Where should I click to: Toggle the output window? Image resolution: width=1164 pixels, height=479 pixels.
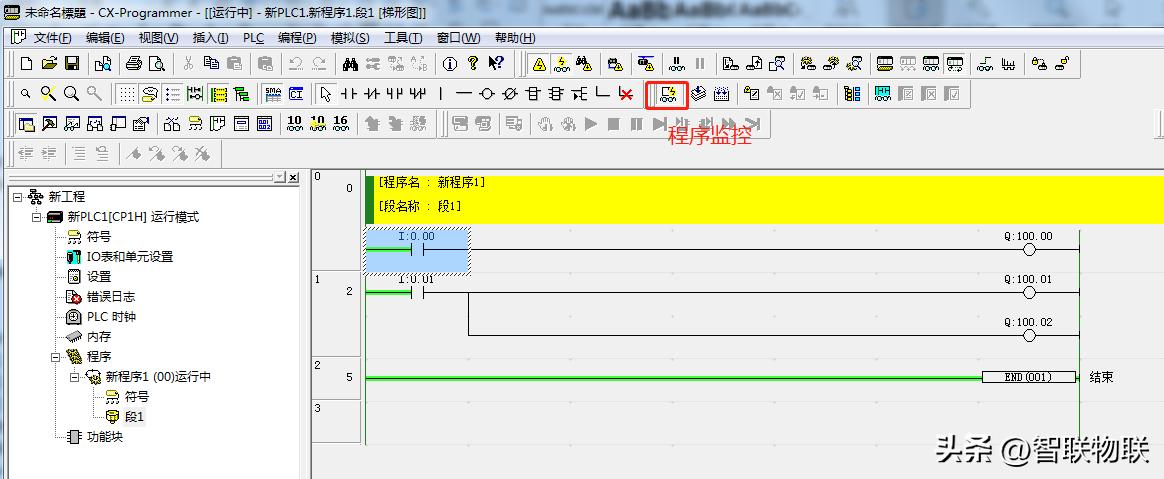[x=49, y=124]
